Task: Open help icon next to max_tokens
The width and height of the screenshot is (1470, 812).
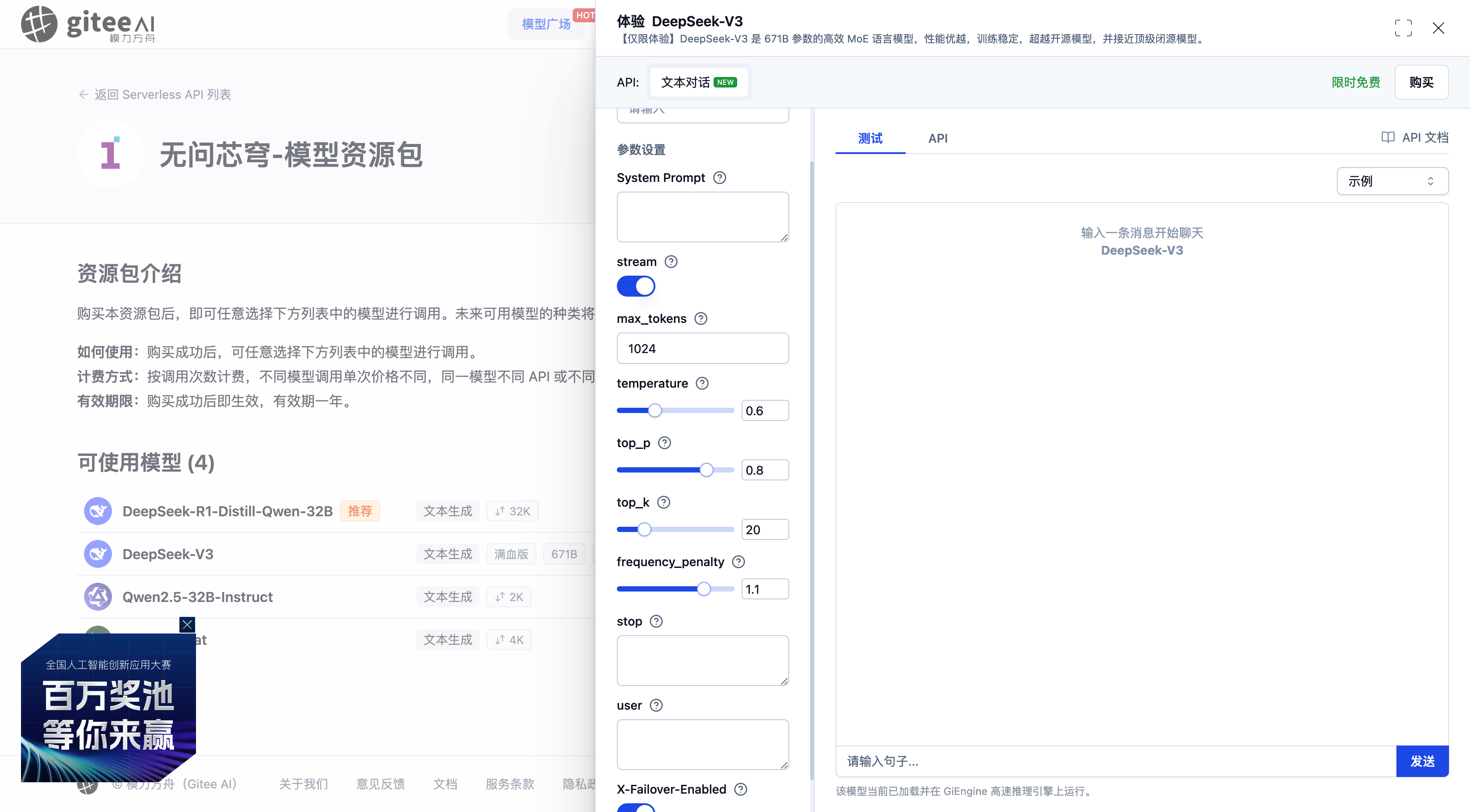Action: click(x=701, y=318)
